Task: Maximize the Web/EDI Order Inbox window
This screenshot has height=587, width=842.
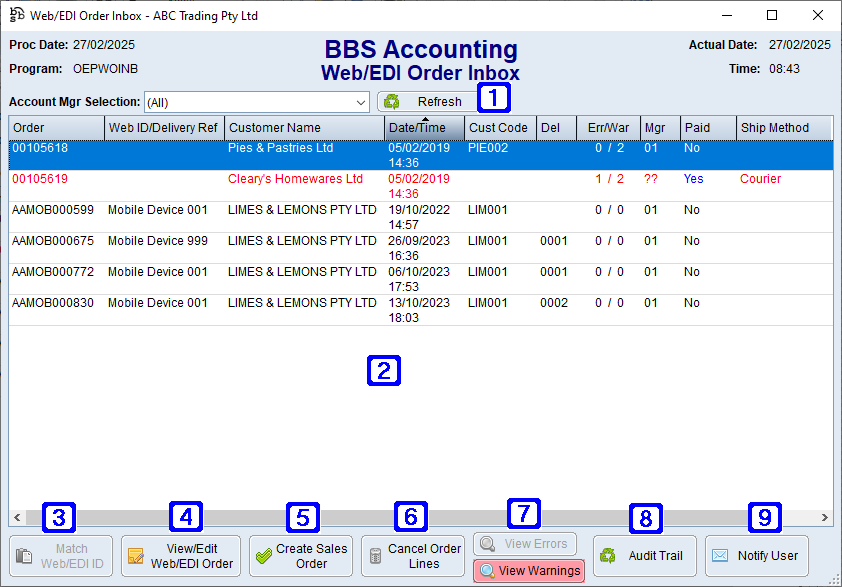Action: click(x=772, y=15)
